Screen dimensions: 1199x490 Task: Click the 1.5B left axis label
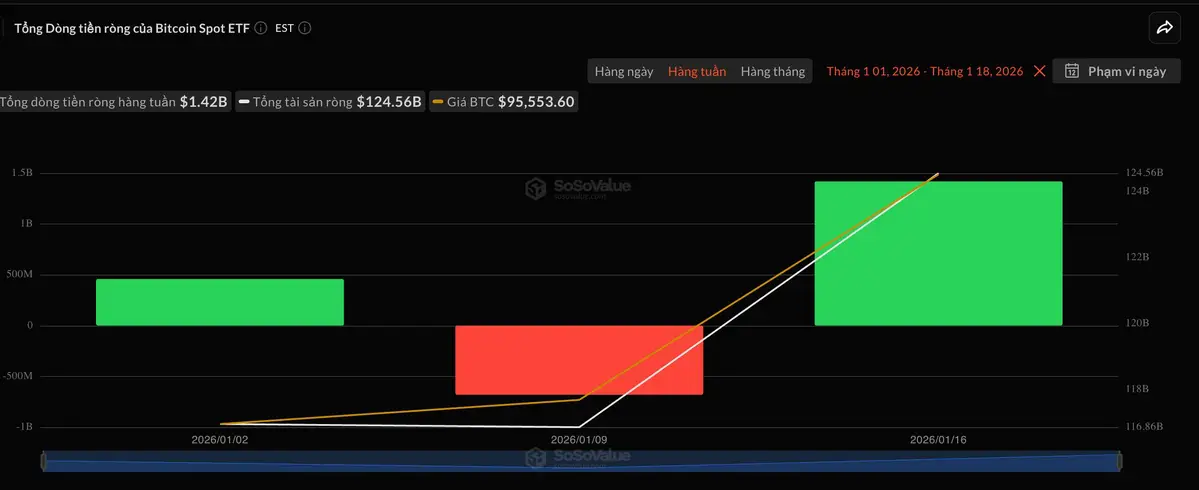[x=22, y=173]
